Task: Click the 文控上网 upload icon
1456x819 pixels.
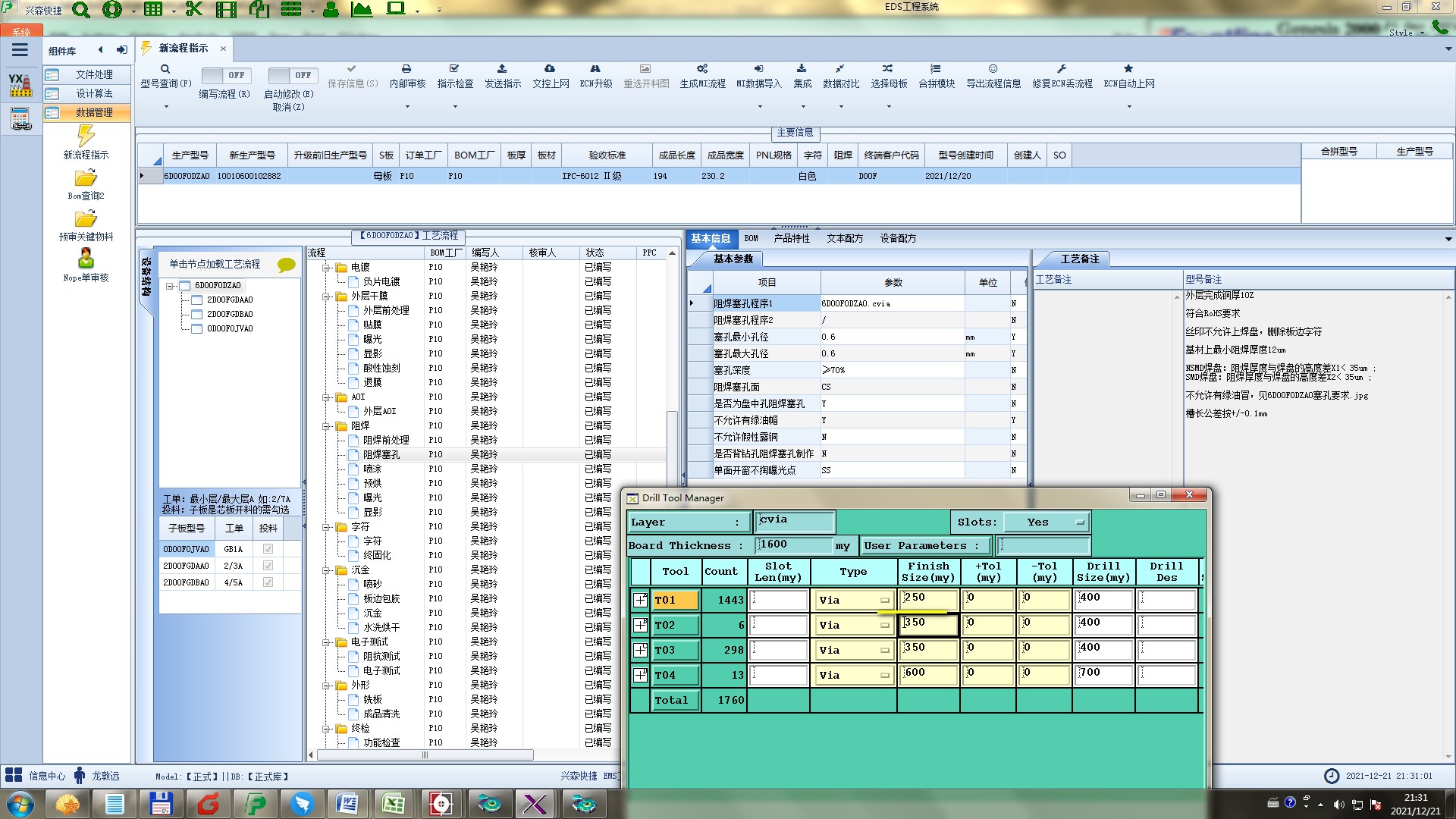Action: tap(550, 69)
